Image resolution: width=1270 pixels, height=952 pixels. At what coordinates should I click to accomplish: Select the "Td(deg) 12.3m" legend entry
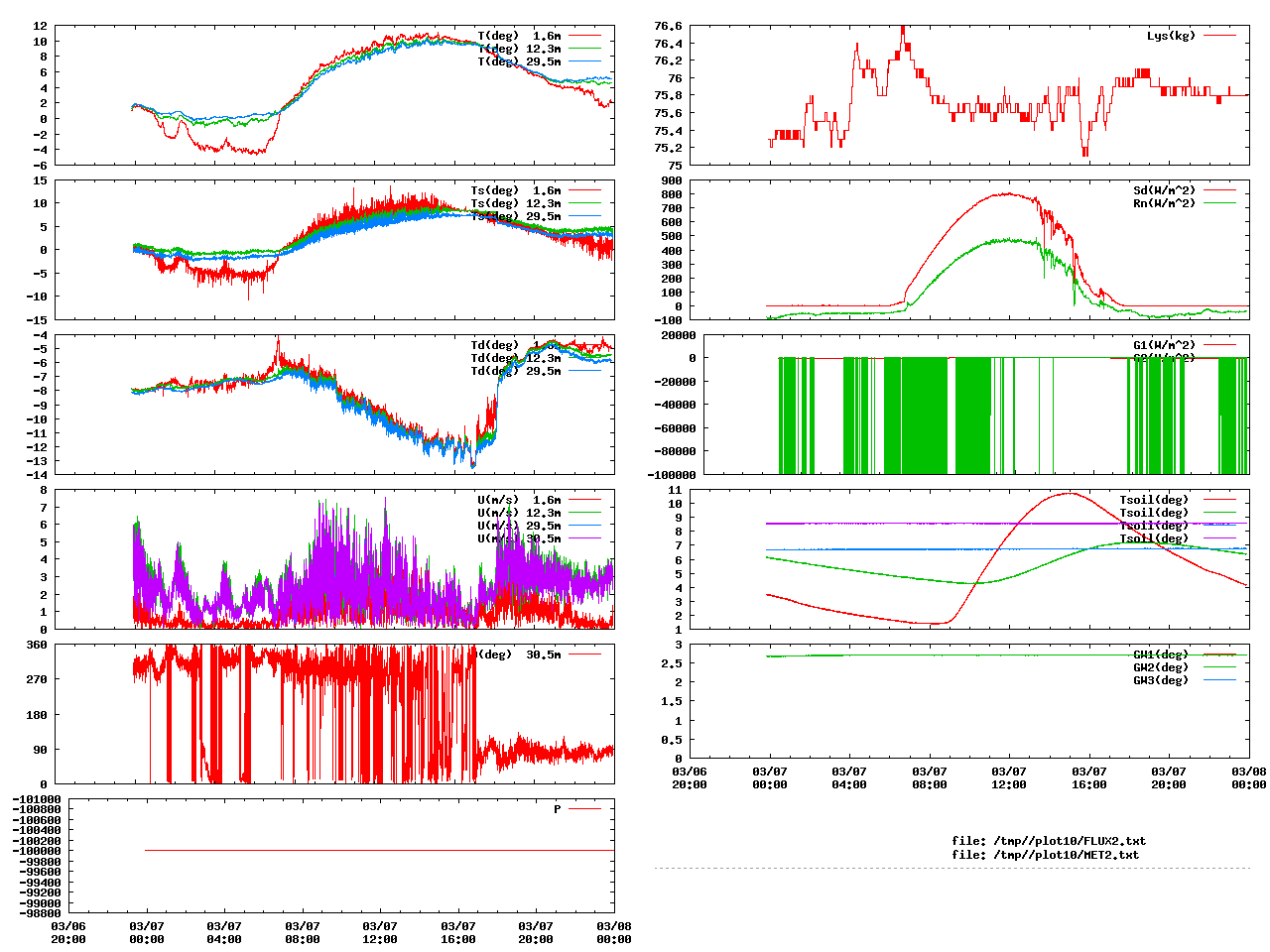click(x=516, y=358)
